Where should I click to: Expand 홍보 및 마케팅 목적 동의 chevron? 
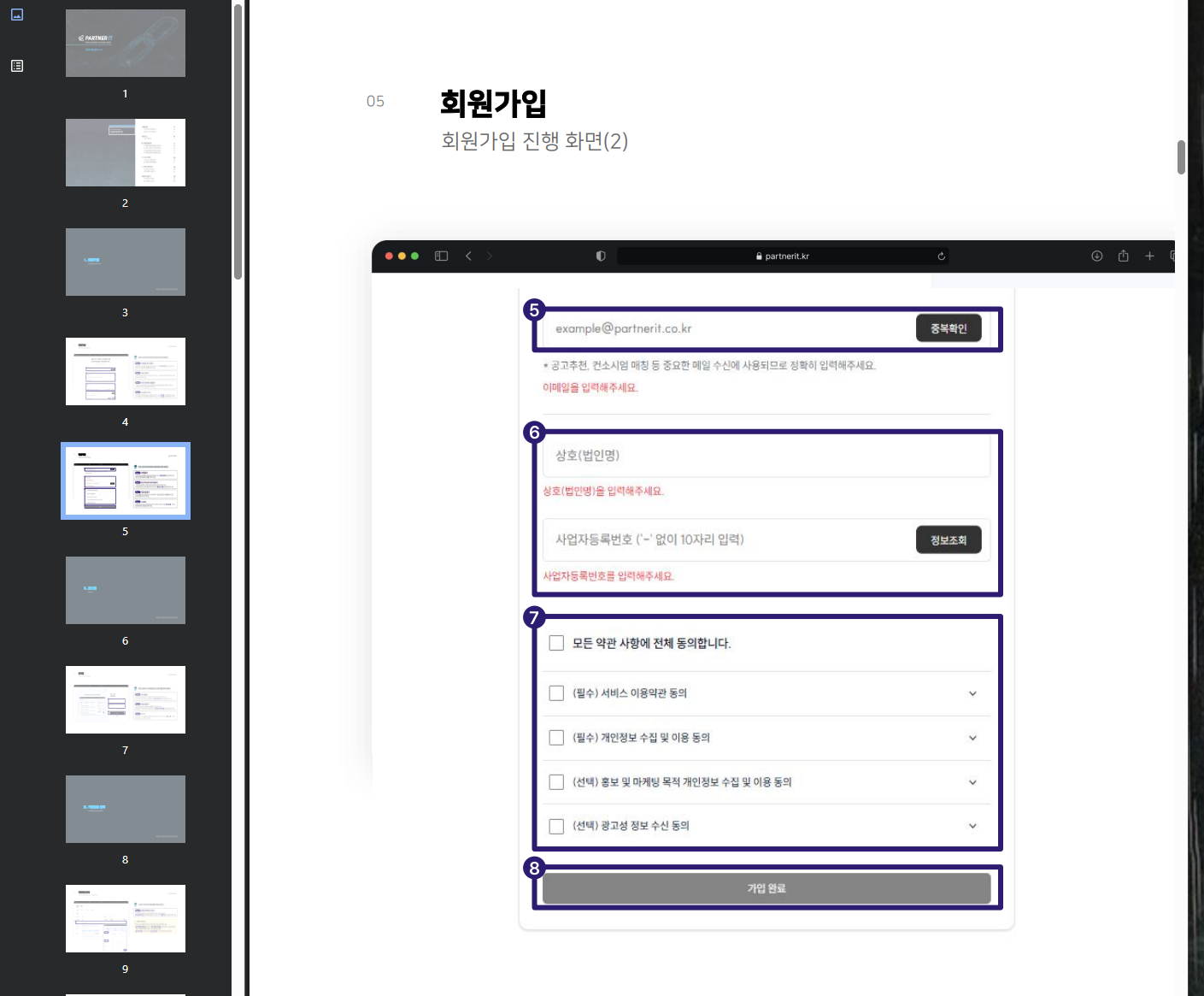tap(972, 782)
